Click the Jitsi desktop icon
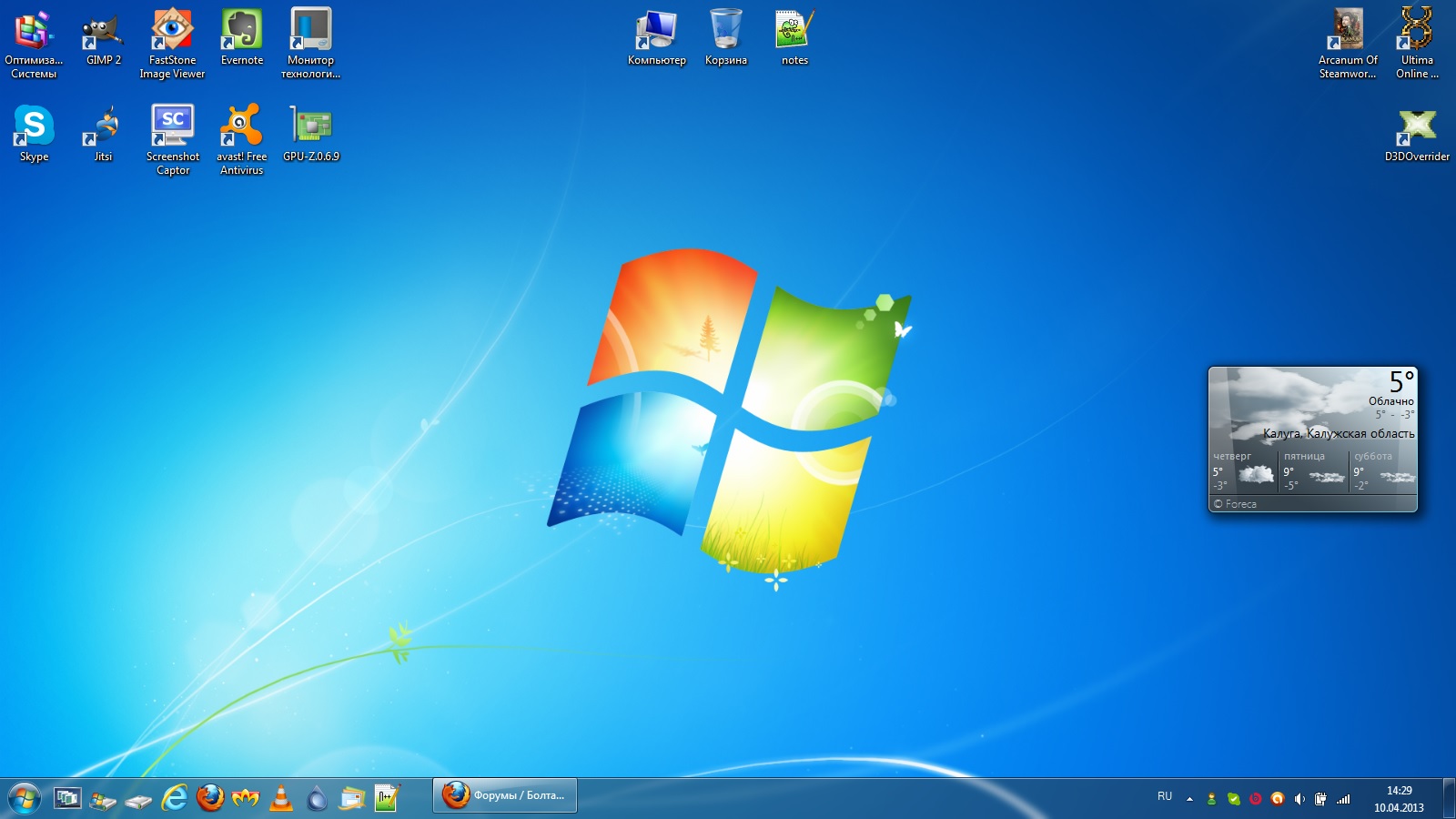Screen dimensions: 1456x819 [103, 134]
